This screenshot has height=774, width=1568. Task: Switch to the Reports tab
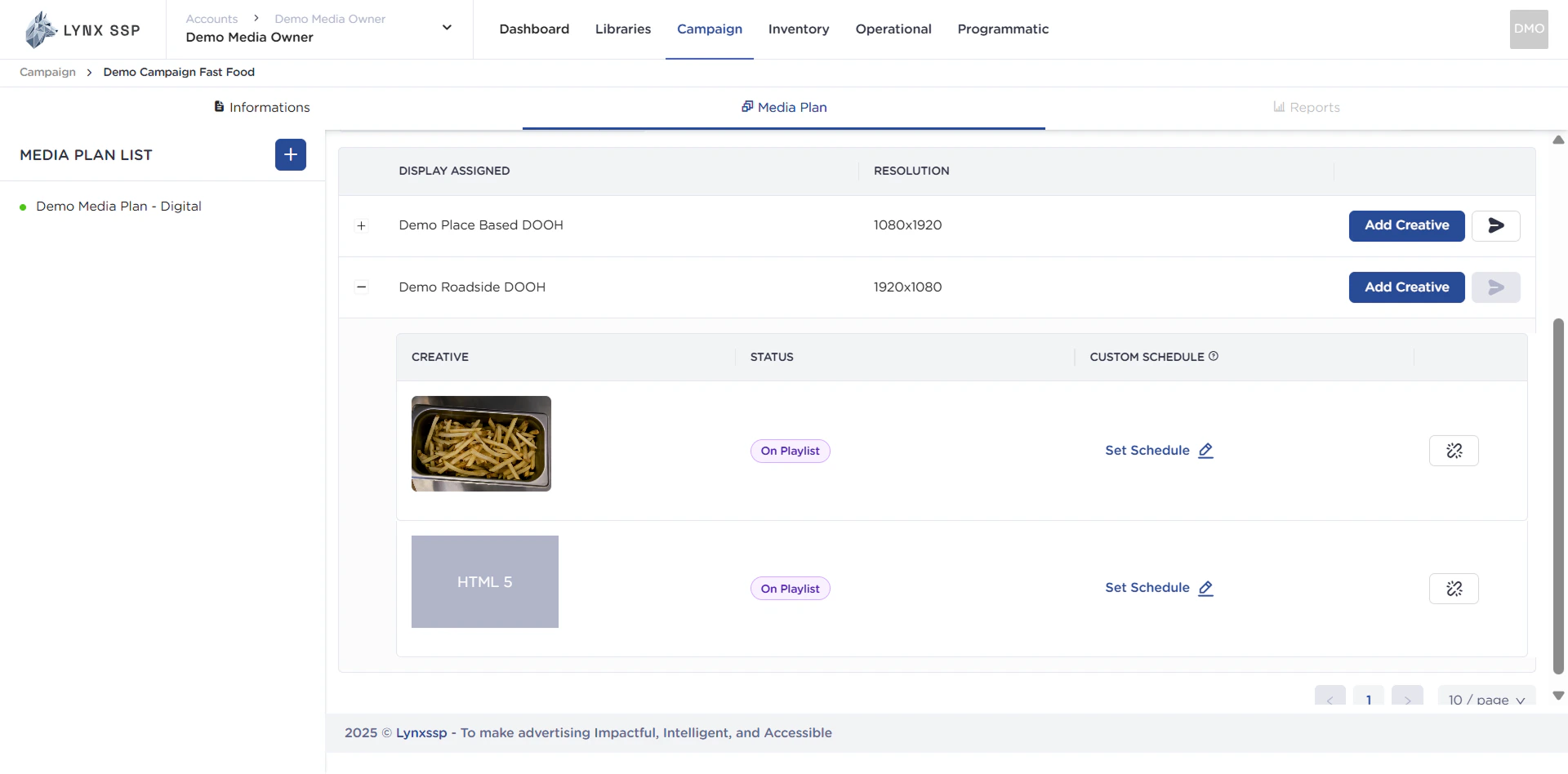pyautogui.click(x=1307, y=107)
